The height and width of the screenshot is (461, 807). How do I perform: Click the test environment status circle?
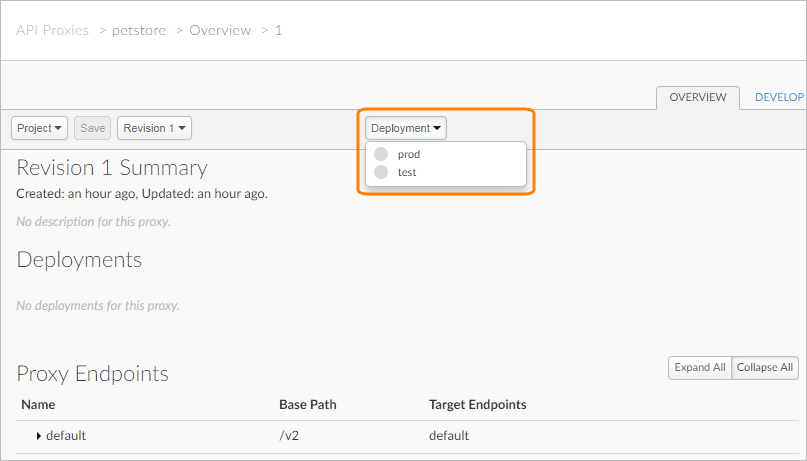pos(381,172)
